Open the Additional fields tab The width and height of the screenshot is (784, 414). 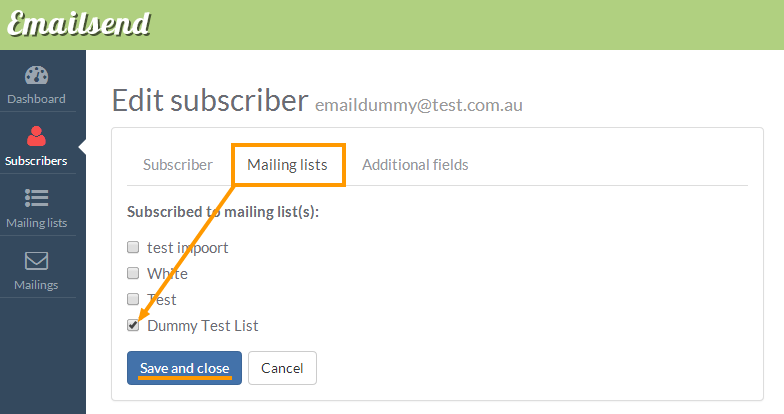coord(415,164)
